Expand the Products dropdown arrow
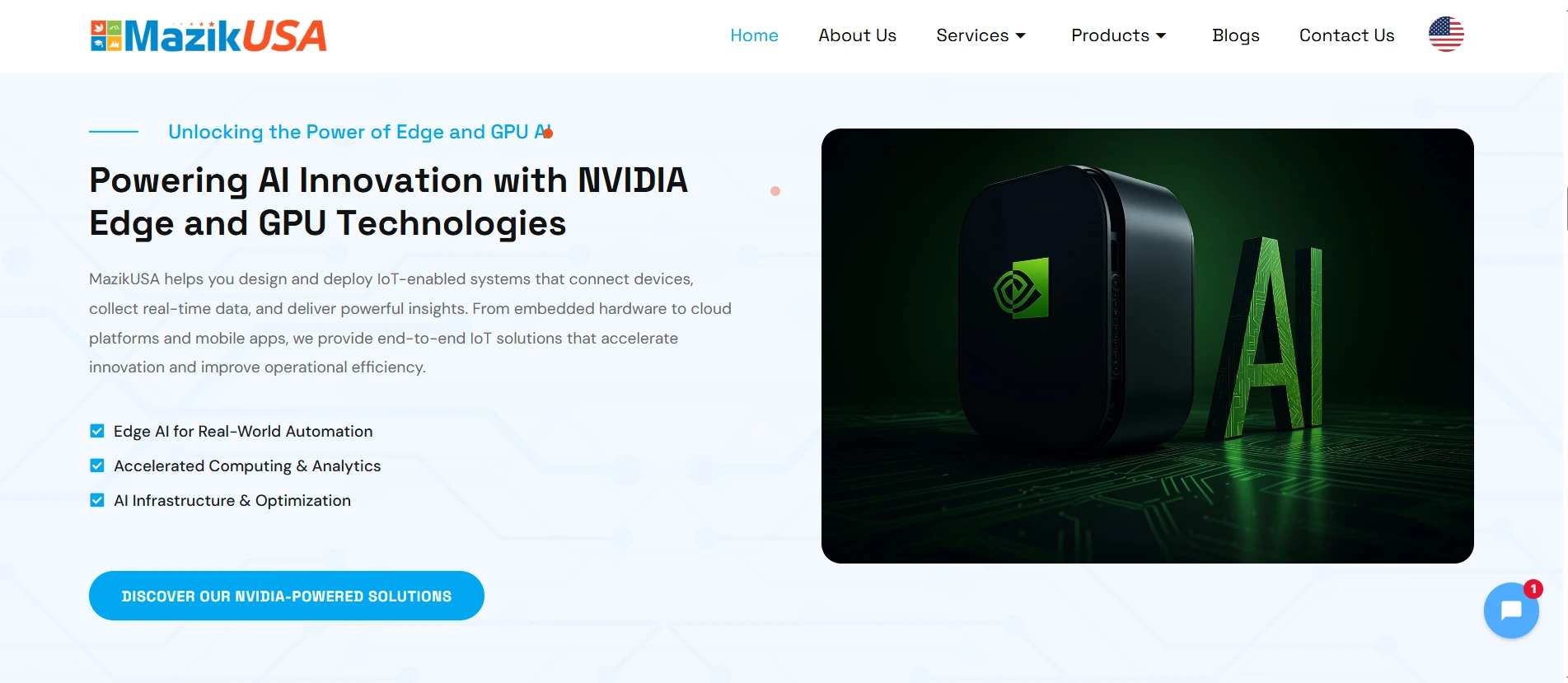The width and height of the screenshot is (1568, 683). 1161,35
